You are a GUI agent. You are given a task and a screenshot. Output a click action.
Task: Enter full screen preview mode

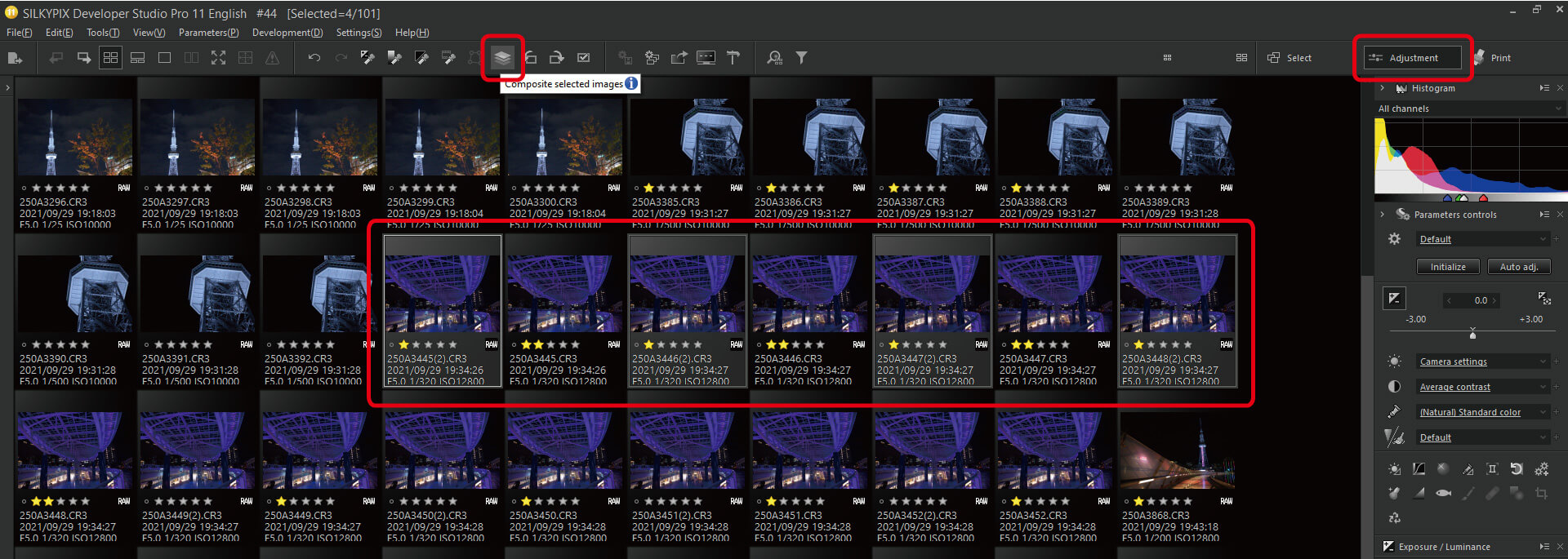[218, 57]
